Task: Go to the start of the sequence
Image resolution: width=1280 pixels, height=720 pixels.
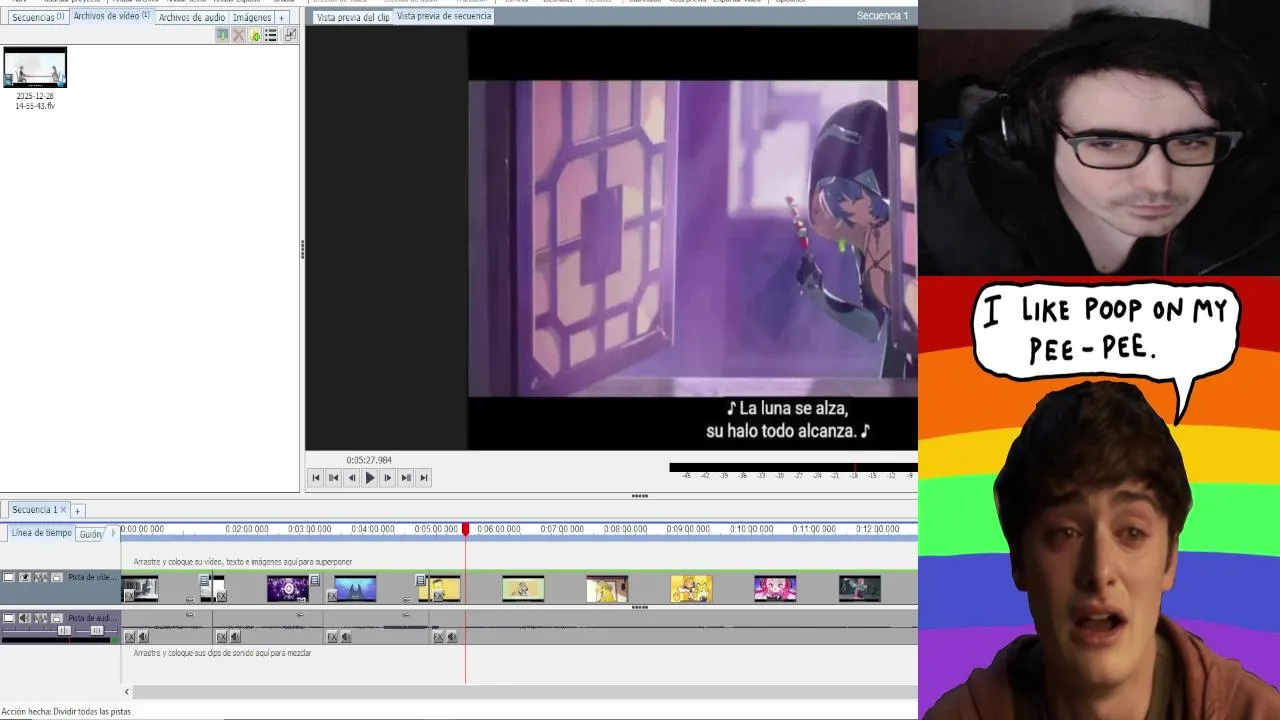Action: point(316,478)
